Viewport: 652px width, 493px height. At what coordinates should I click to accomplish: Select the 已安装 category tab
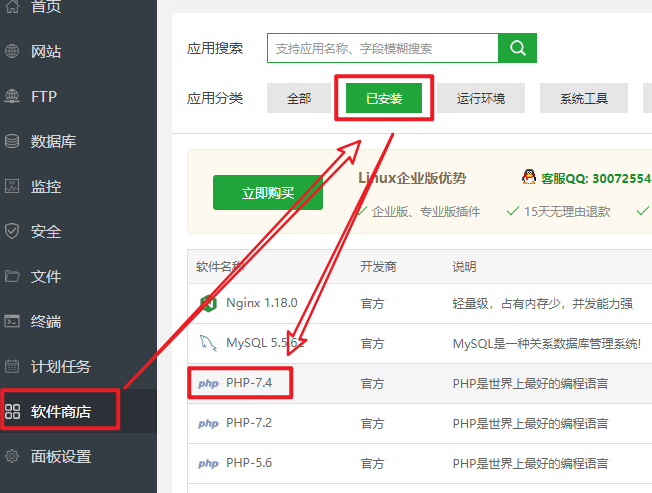384,98
